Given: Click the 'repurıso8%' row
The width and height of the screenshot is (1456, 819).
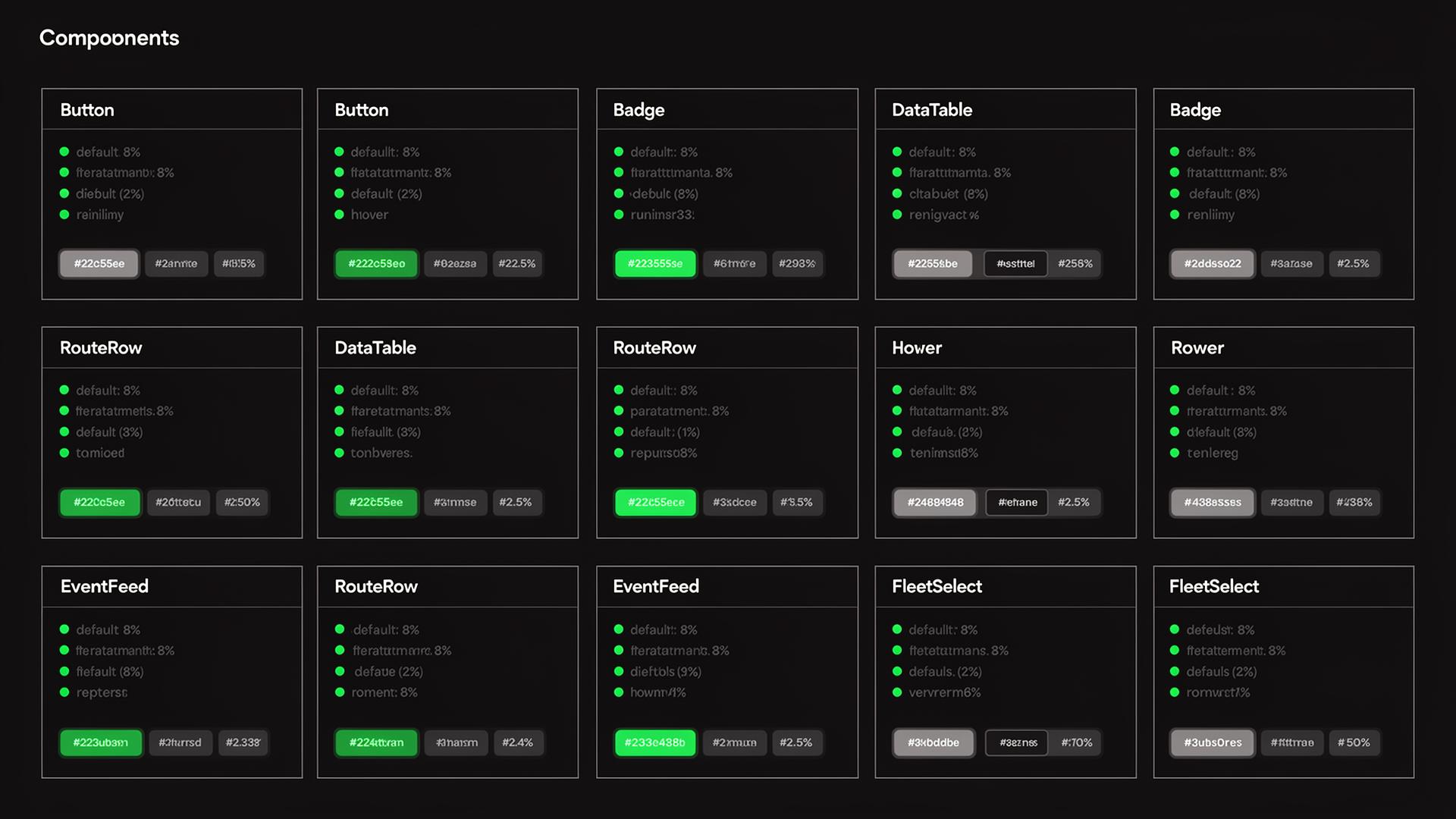Looking at the screenshot, I should (655, 453).
